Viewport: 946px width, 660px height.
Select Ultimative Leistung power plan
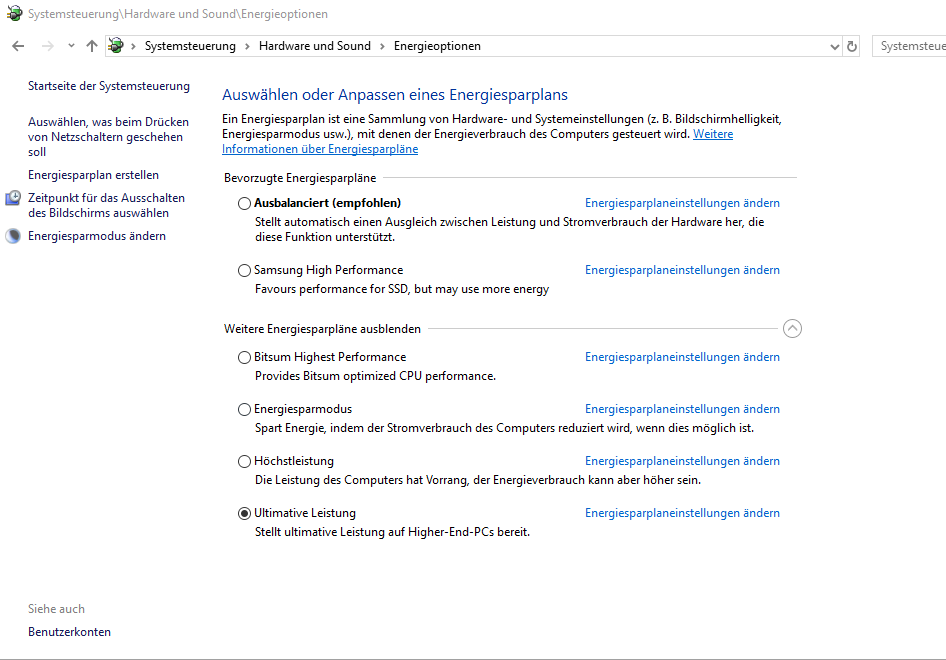(244, 513)
